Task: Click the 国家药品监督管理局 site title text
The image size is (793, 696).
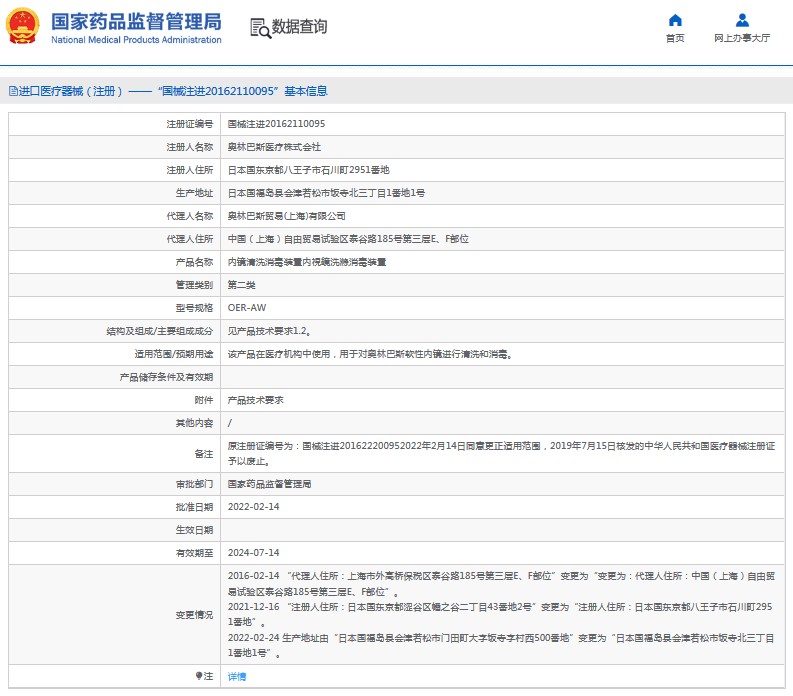Action: point(135,21)
